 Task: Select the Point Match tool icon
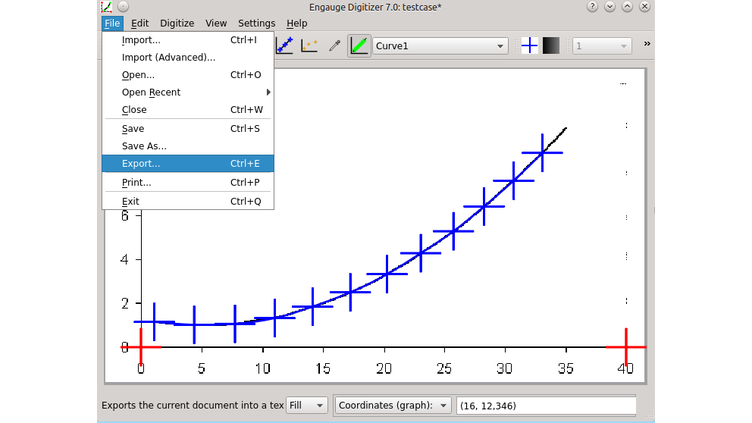pyautogui.click(x=310, y=46)
